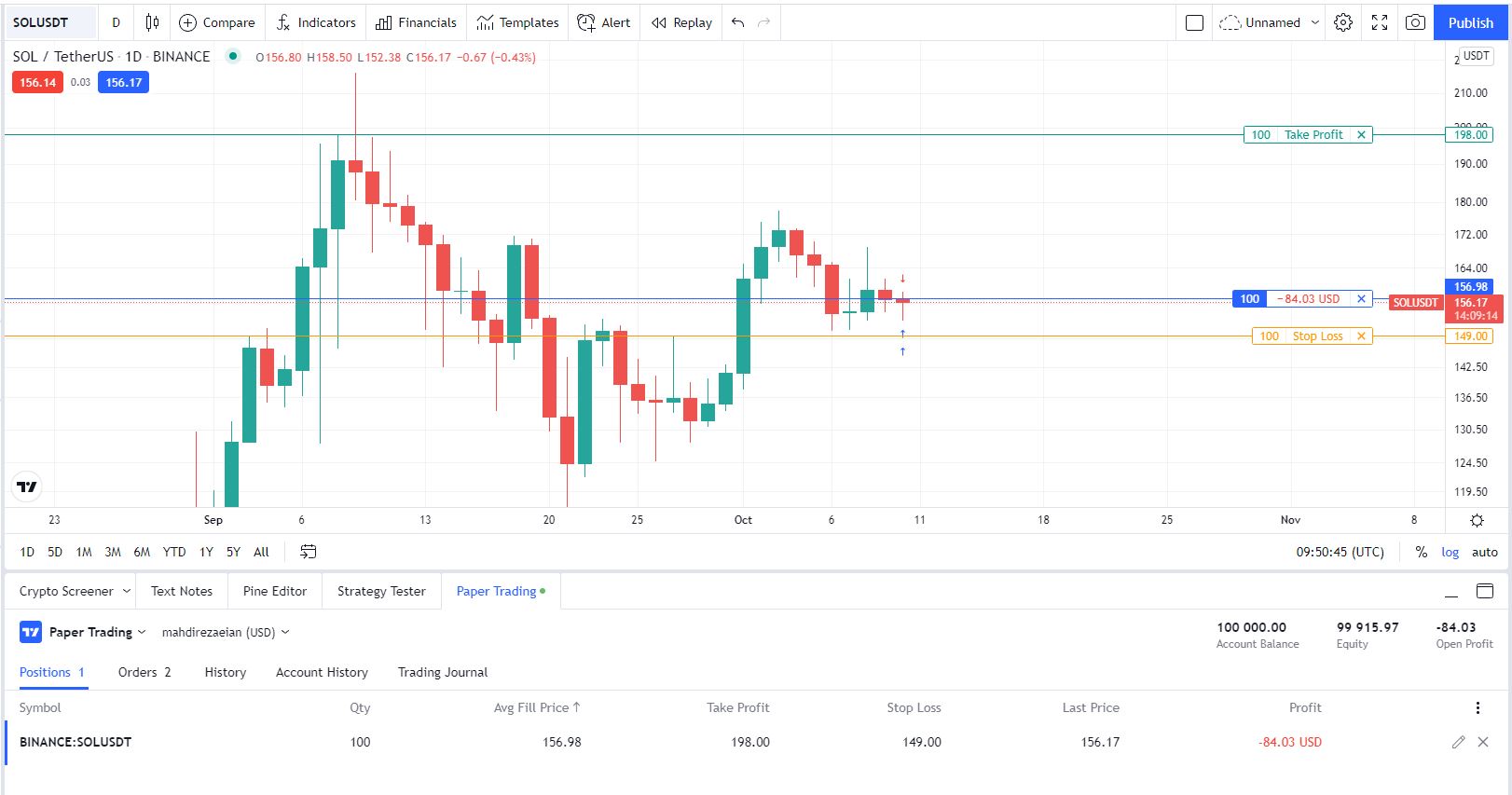Set range to 1D
The width and height of the screenshot is (1512, 795).
[x=27, y=552]
